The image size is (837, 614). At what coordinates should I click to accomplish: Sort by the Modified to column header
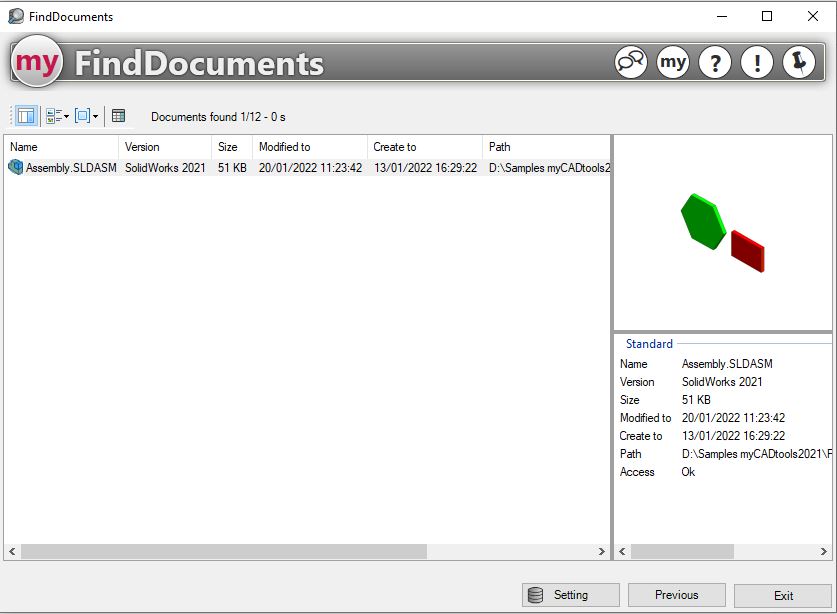pyautogui.click(x=309, y=147)
